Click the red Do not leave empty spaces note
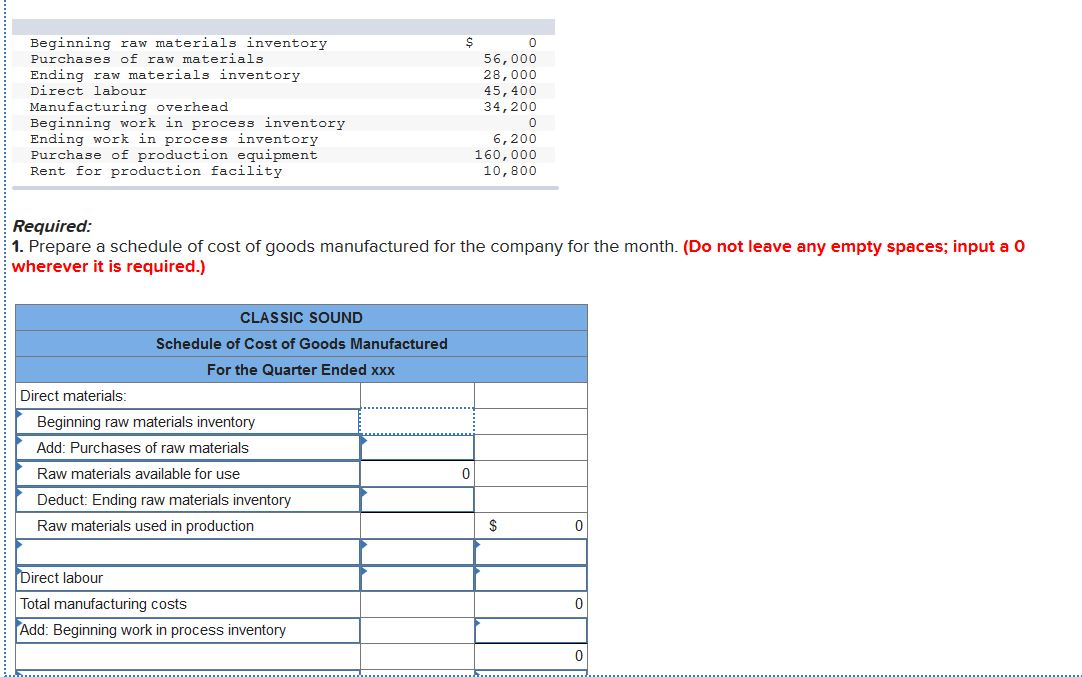The image size is (1082, 677). 518,256
